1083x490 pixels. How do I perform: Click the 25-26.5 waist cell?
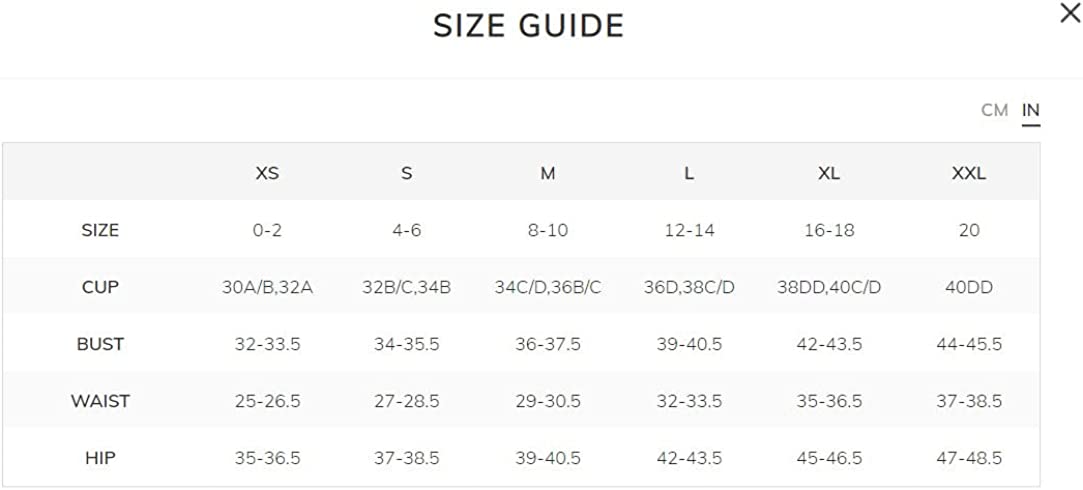(x=267, y=401)
